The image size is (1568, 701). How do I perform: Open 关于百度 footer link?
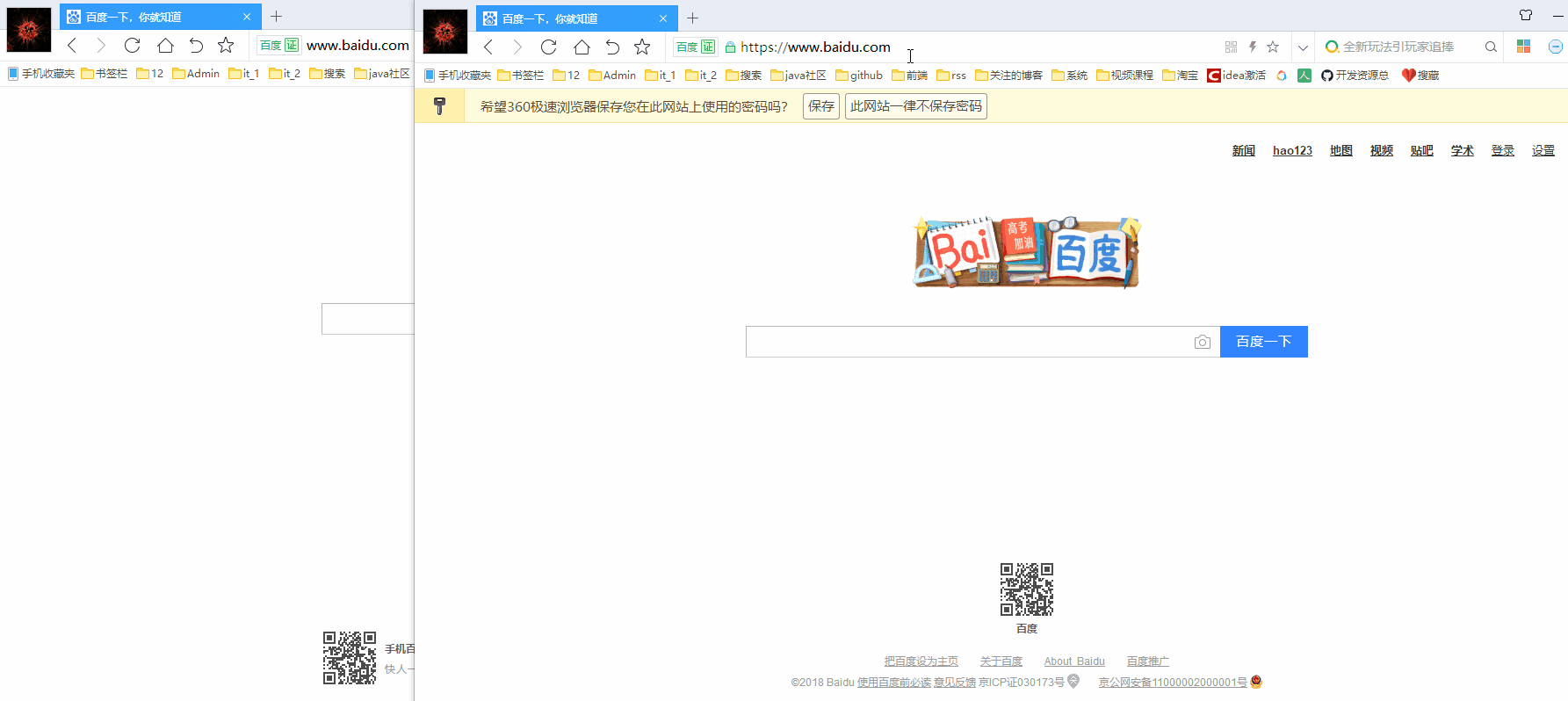(x=1001, y=661)
